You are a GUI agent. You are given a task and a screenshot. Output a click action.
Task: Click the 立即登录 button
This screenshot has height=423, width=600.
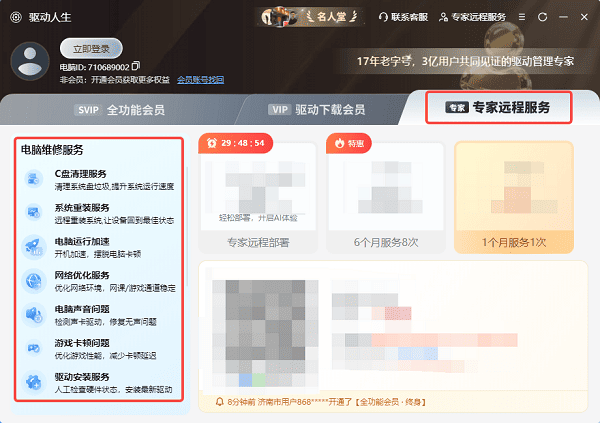pos(91,49)
